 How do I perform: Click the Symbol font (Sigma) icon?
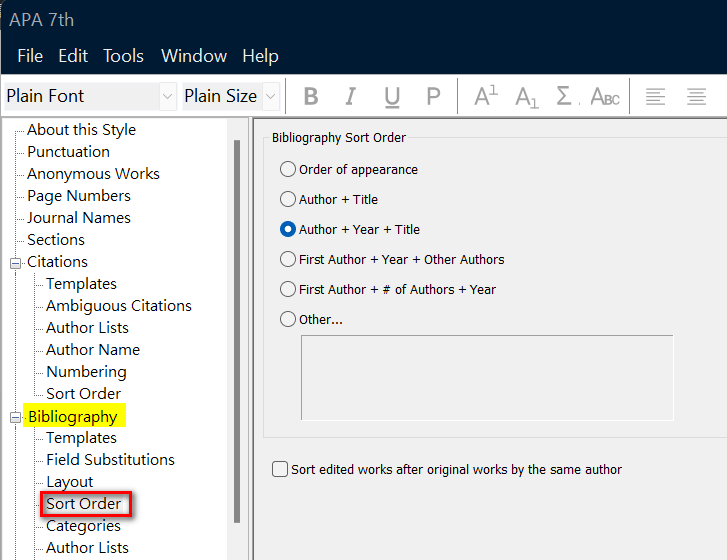coord(564,96)
